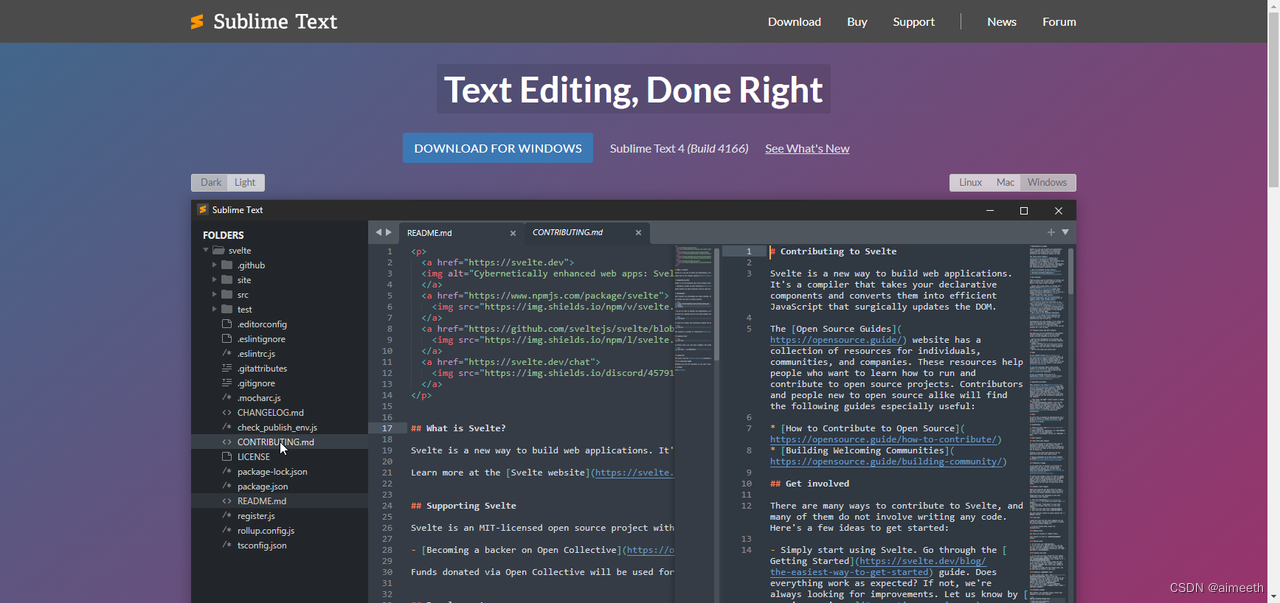Click the file icon beside .editorconfig
The width and height of the screenshot is (1280, 603).
[x=227, y=324]
